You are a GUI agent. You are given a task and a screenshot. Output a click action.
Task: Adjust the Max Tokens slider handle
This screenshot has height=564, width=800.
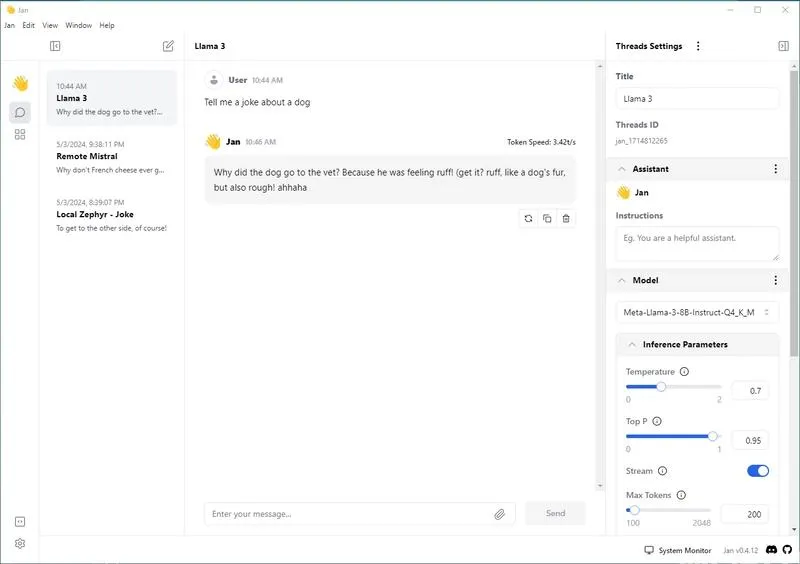(634, 510)
